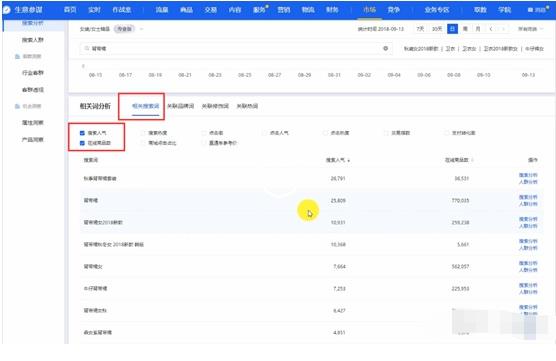Expand the 女装/女士精品 category dropdown
Image resolution: width=556 pixels, height=361 pixels.
[141, 29]
